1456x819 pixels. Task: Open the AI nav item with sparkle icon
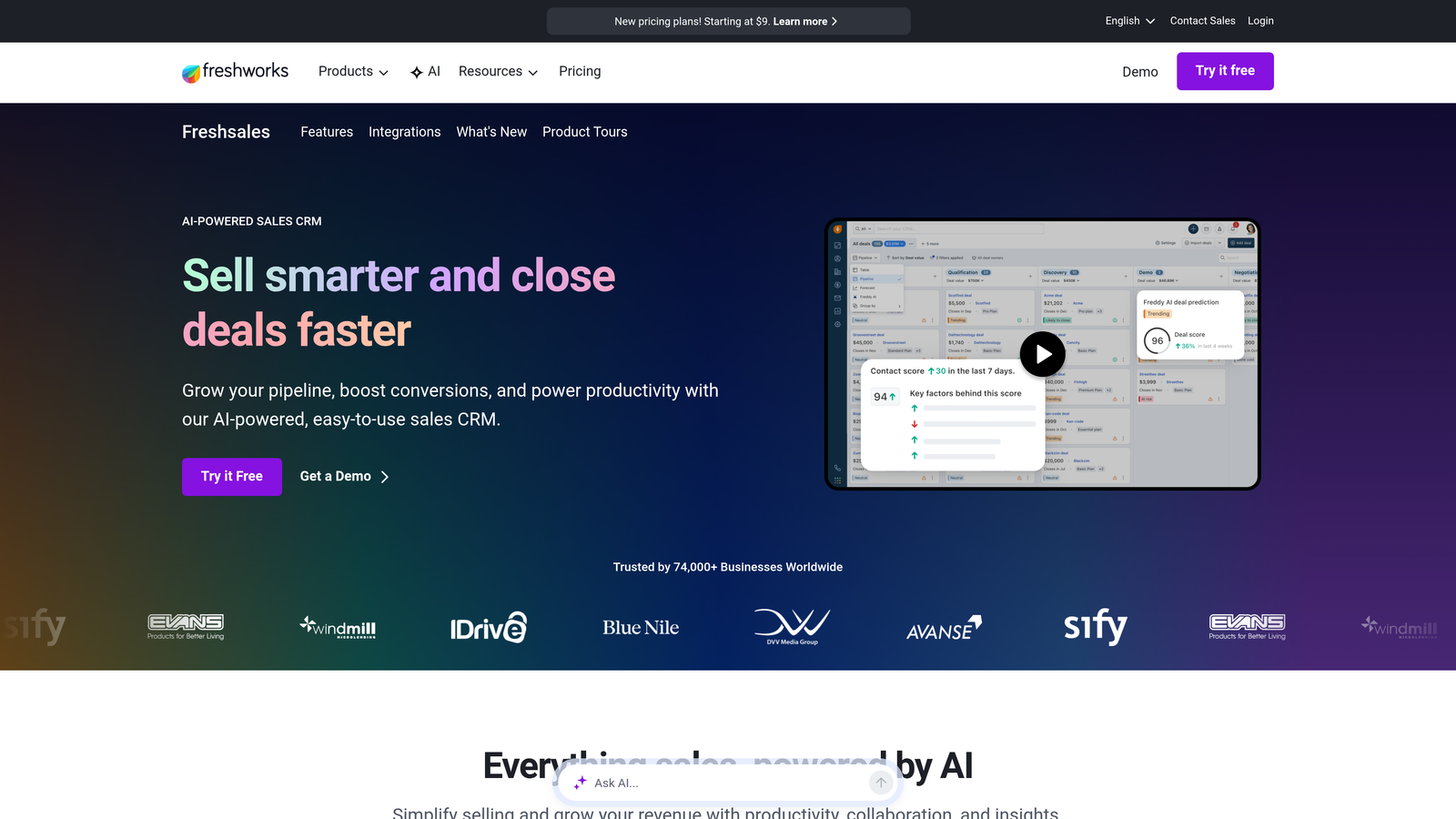(x=425, y=71)
